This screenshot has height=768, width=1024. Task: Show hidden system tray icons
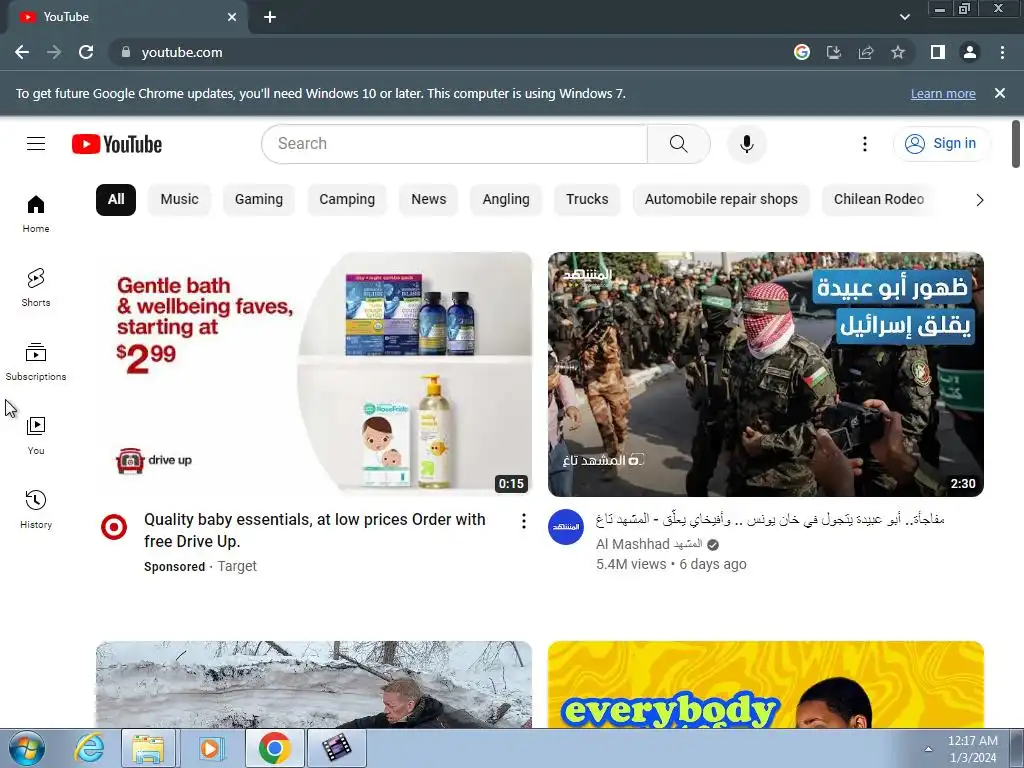[928, 749]
